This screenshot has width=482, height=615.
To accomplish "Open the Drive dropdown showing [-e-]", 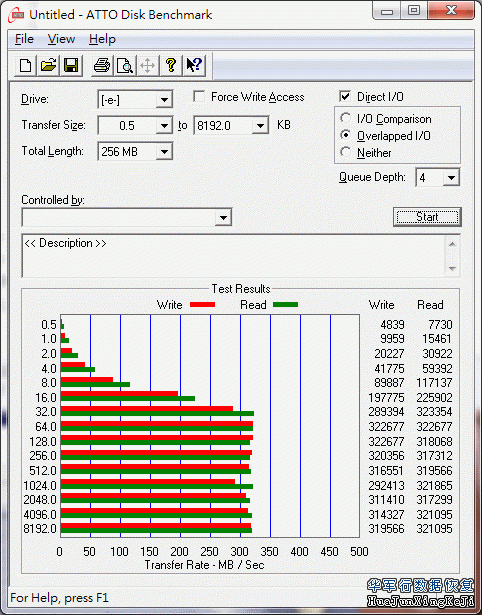I will click(164, 100).
